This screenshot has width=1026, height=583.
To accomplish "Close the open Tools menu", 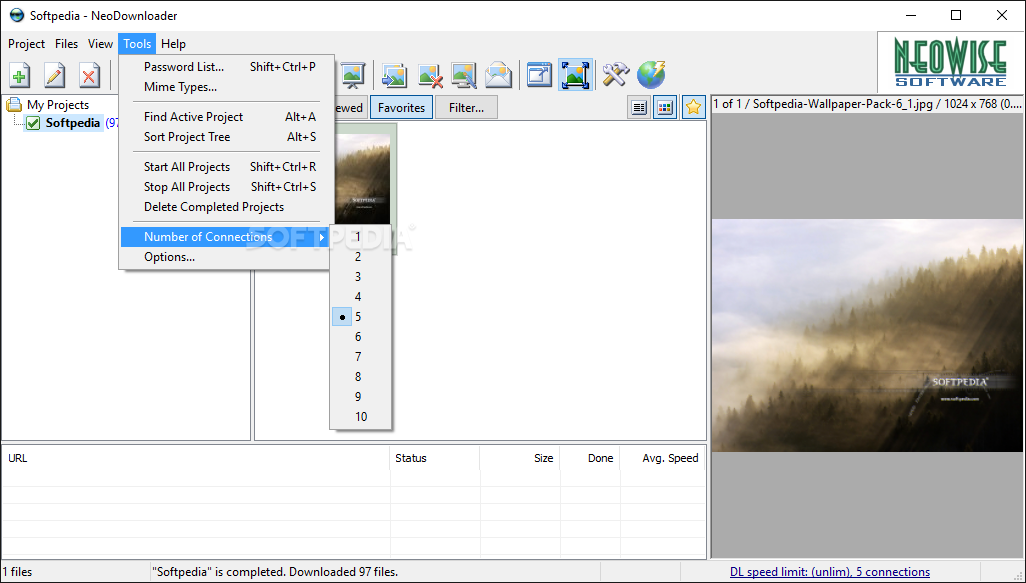I will coord(137,44).
